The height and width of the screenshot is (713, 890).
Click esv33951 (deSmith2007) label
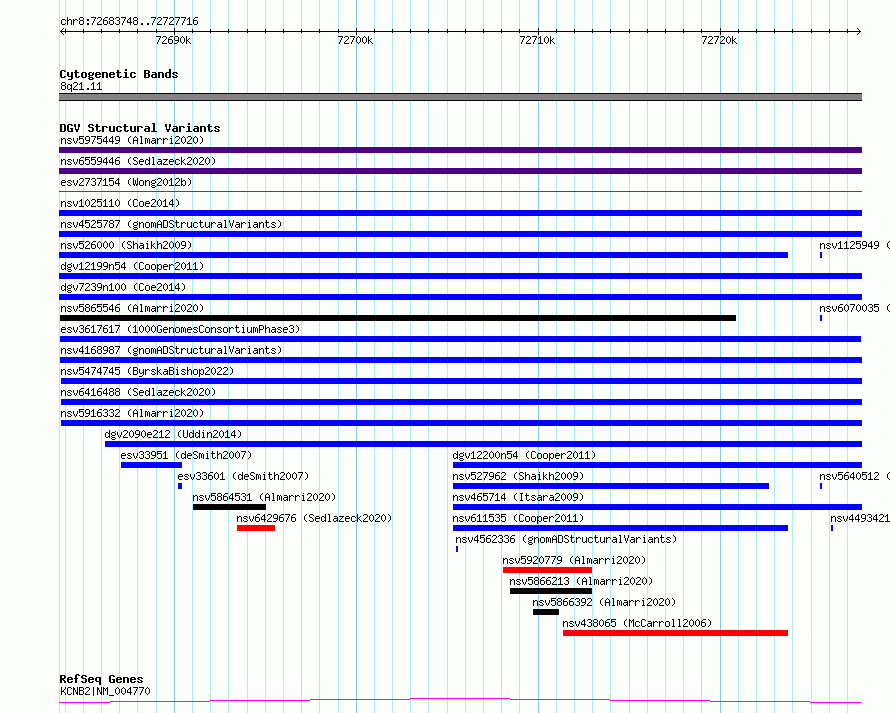click(186, 455)
